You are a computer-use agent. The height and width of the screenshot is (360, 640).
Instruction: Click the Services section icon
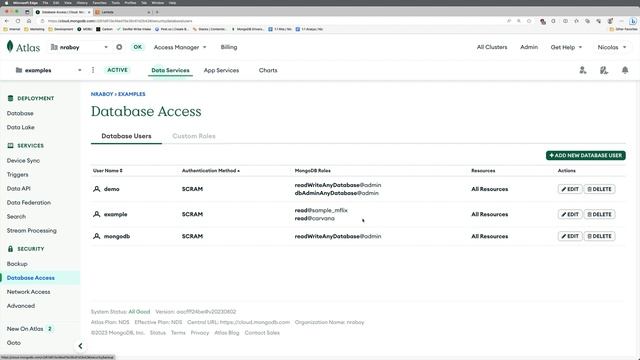coord(11,146)
